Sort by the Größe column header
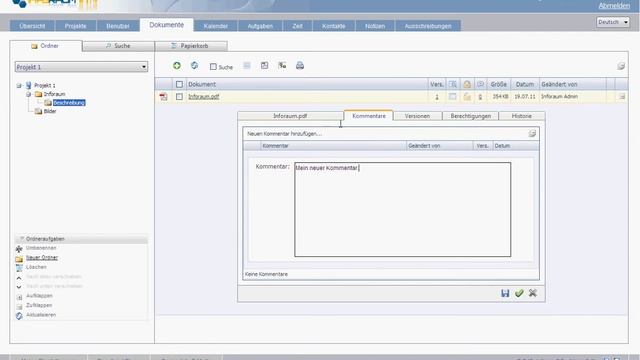The height and width of the screenshot is (360, 640). 498,84
